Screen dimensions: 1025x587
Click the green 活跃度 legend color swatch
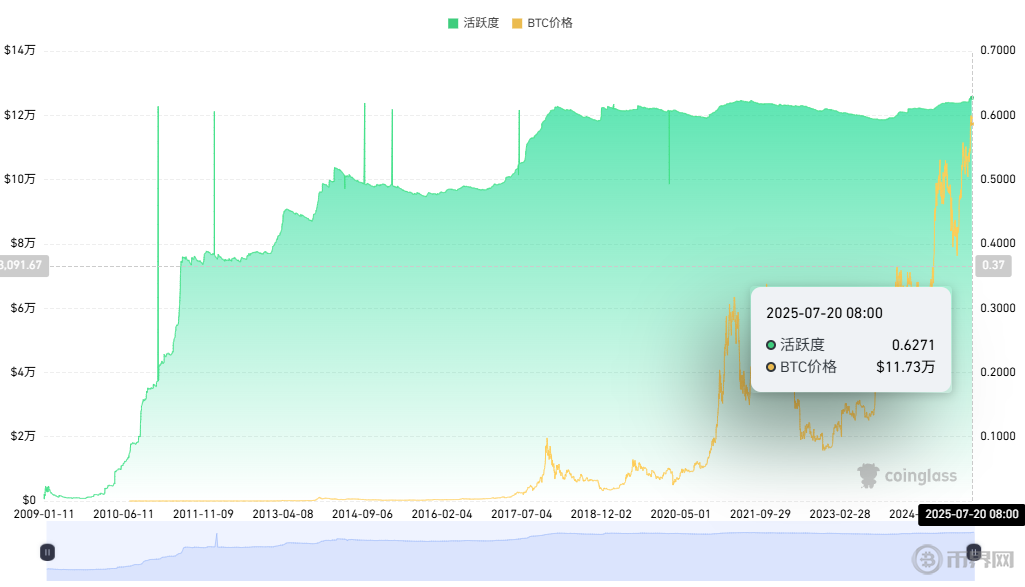(453, 22)
